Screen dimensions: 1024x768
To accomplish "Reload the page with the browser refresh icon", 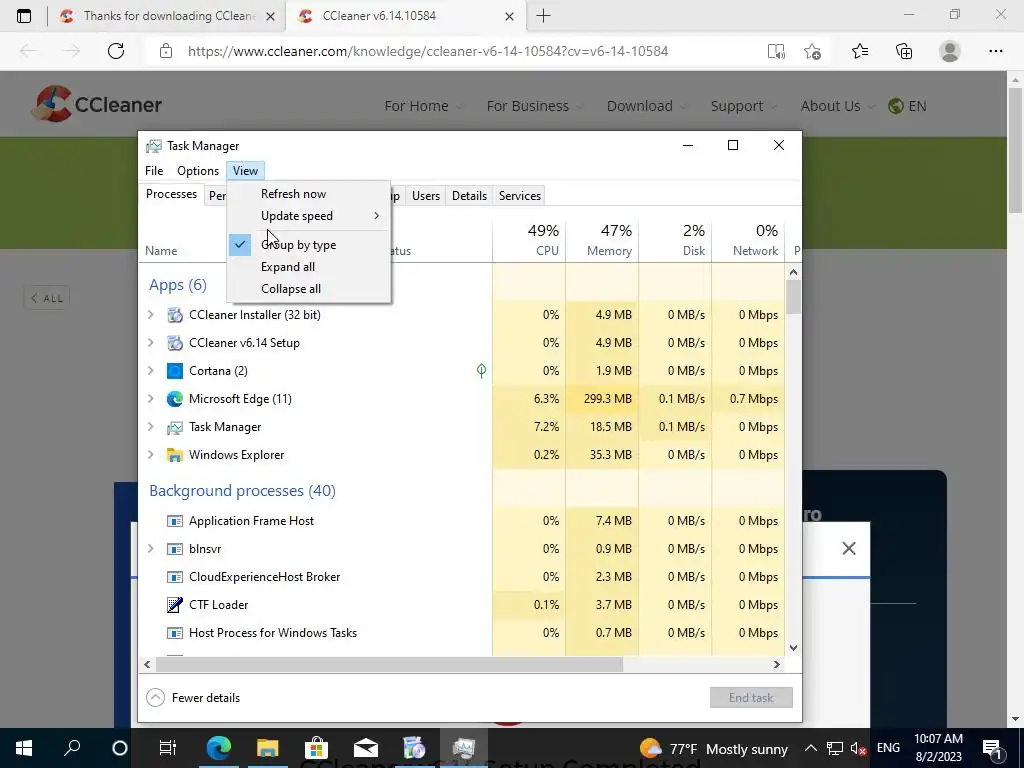I will [116, 51].
